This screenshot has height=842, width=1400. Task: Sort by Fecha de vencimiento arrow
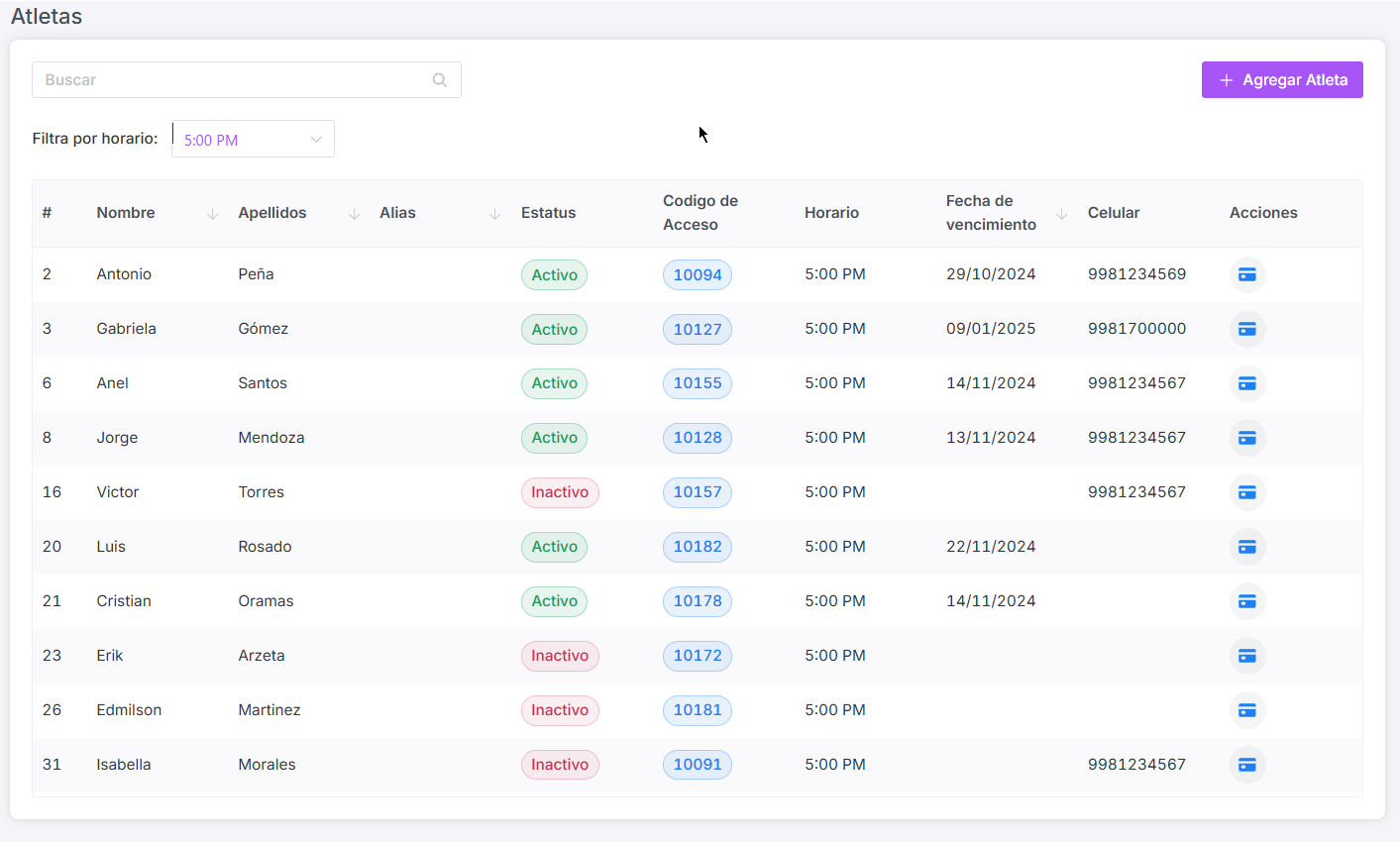pos(1061,214)
